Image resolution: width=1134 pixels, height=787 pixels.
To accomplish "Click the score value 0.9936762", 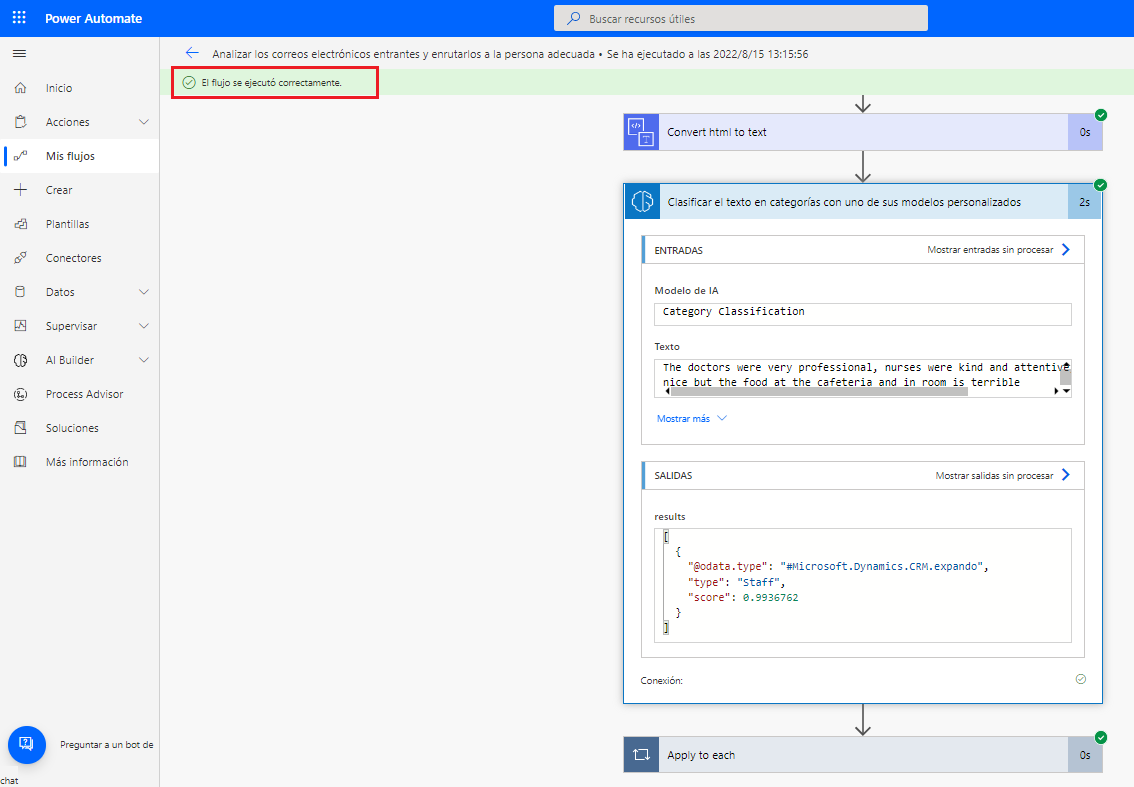I will click(770, 597).
